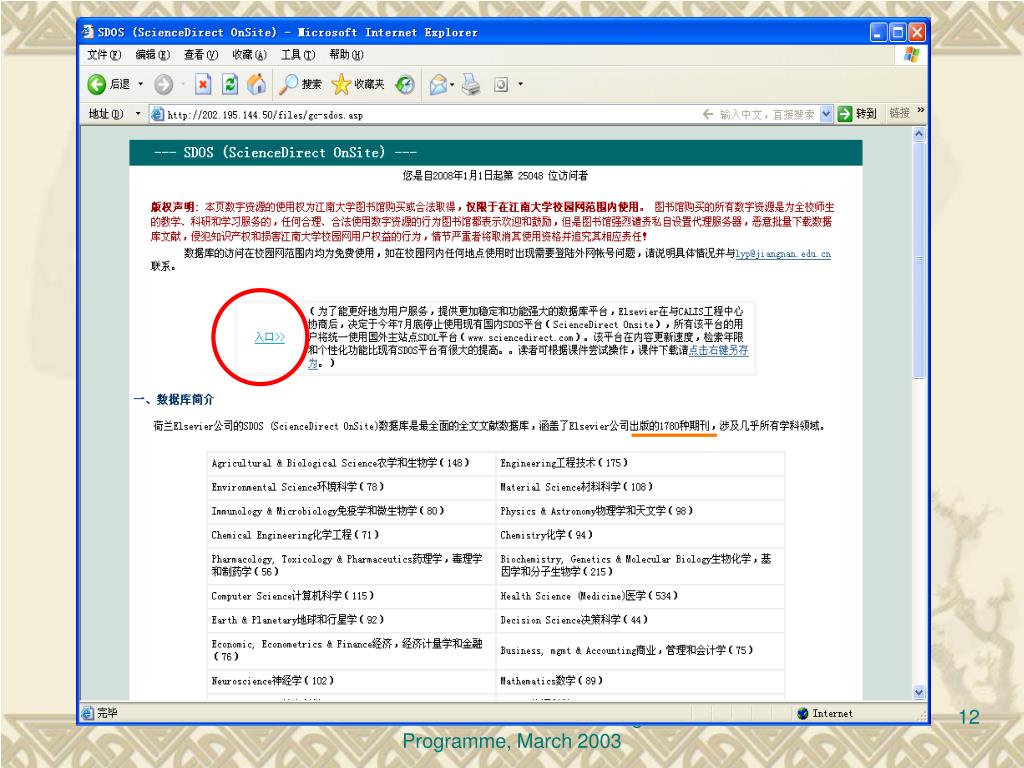
Task: Click the vertical scrollbar up arrow
Action: 919,134
